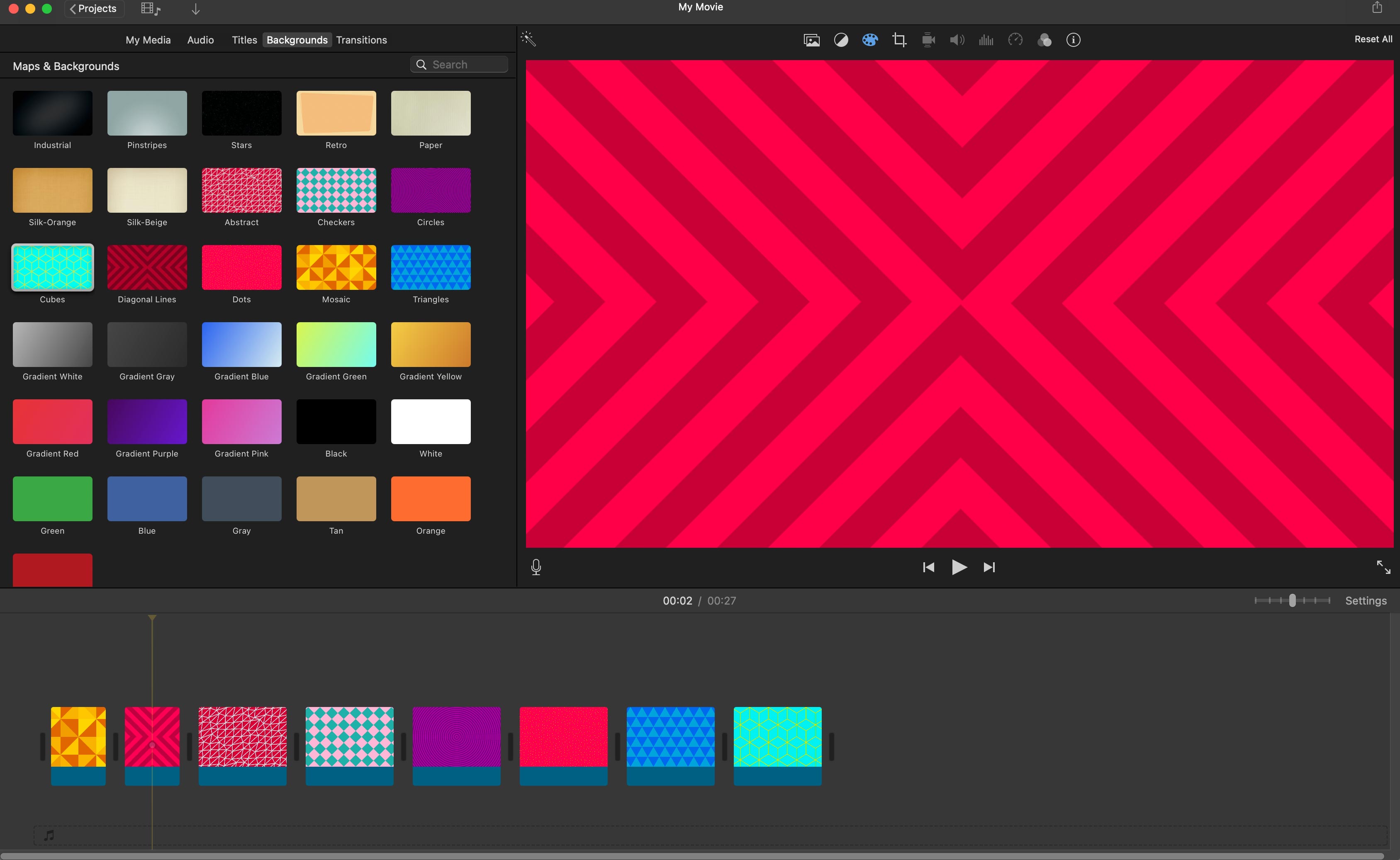Open the Color Balance tool

pyautogui.click(x=841, y=40)
